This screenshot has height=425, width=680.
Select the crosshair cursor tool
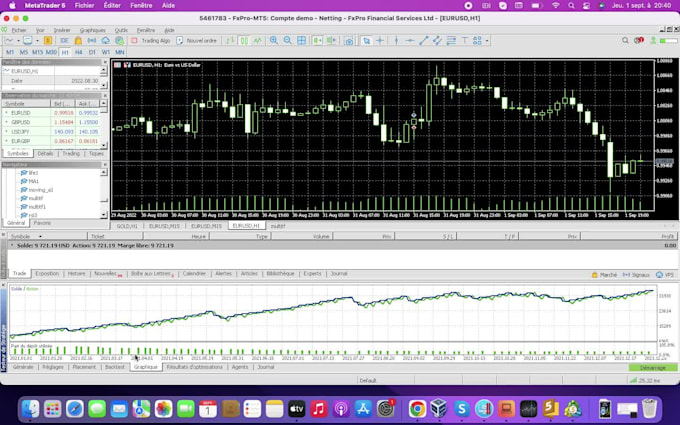point(380,40)
